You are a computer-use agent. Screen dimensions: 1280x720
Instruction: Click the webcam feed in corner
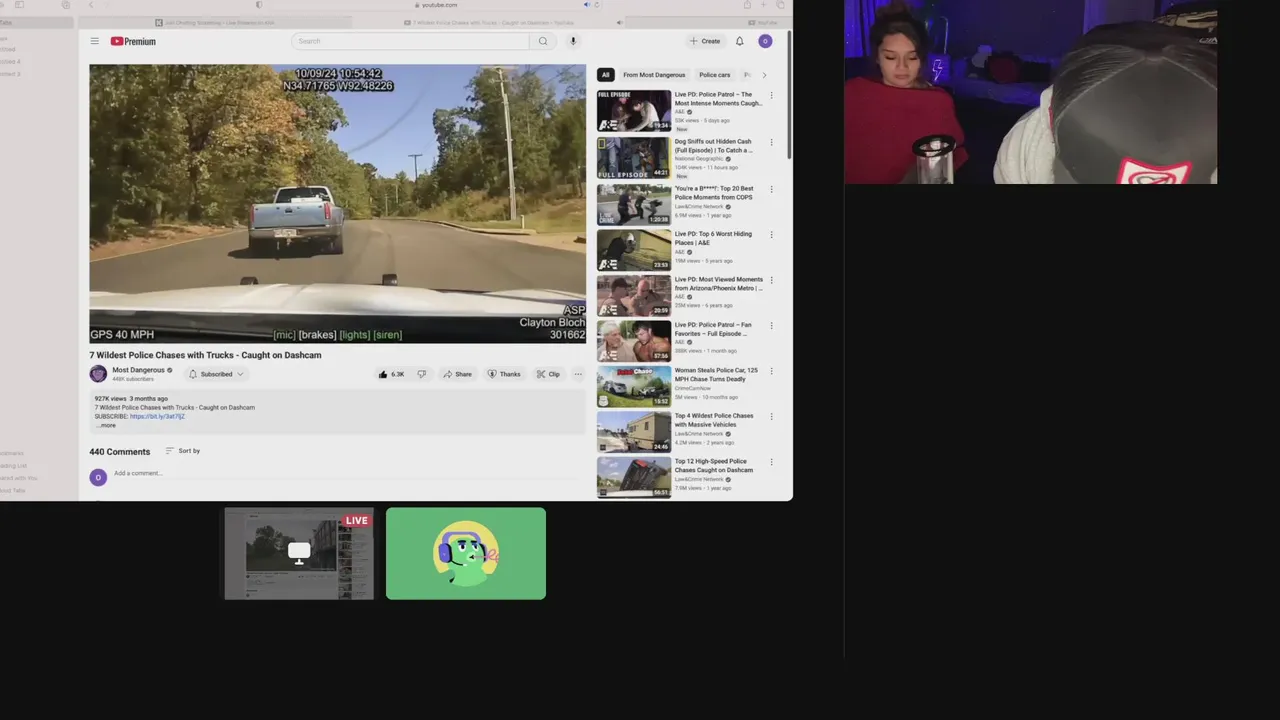click(1031, 92)
